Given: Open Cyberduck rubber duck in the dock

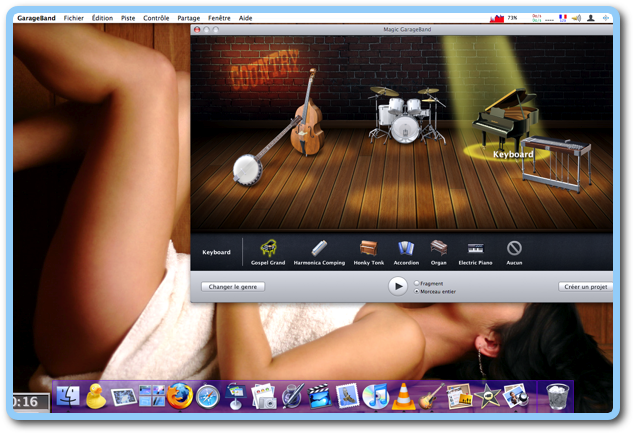Looking at the screenshot, I should click(x=96, y=396).
